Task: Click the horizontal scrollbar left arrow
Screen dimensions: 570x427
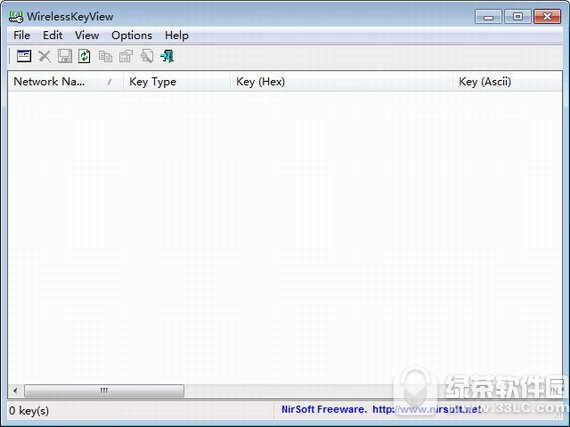Action: point(16,391)
